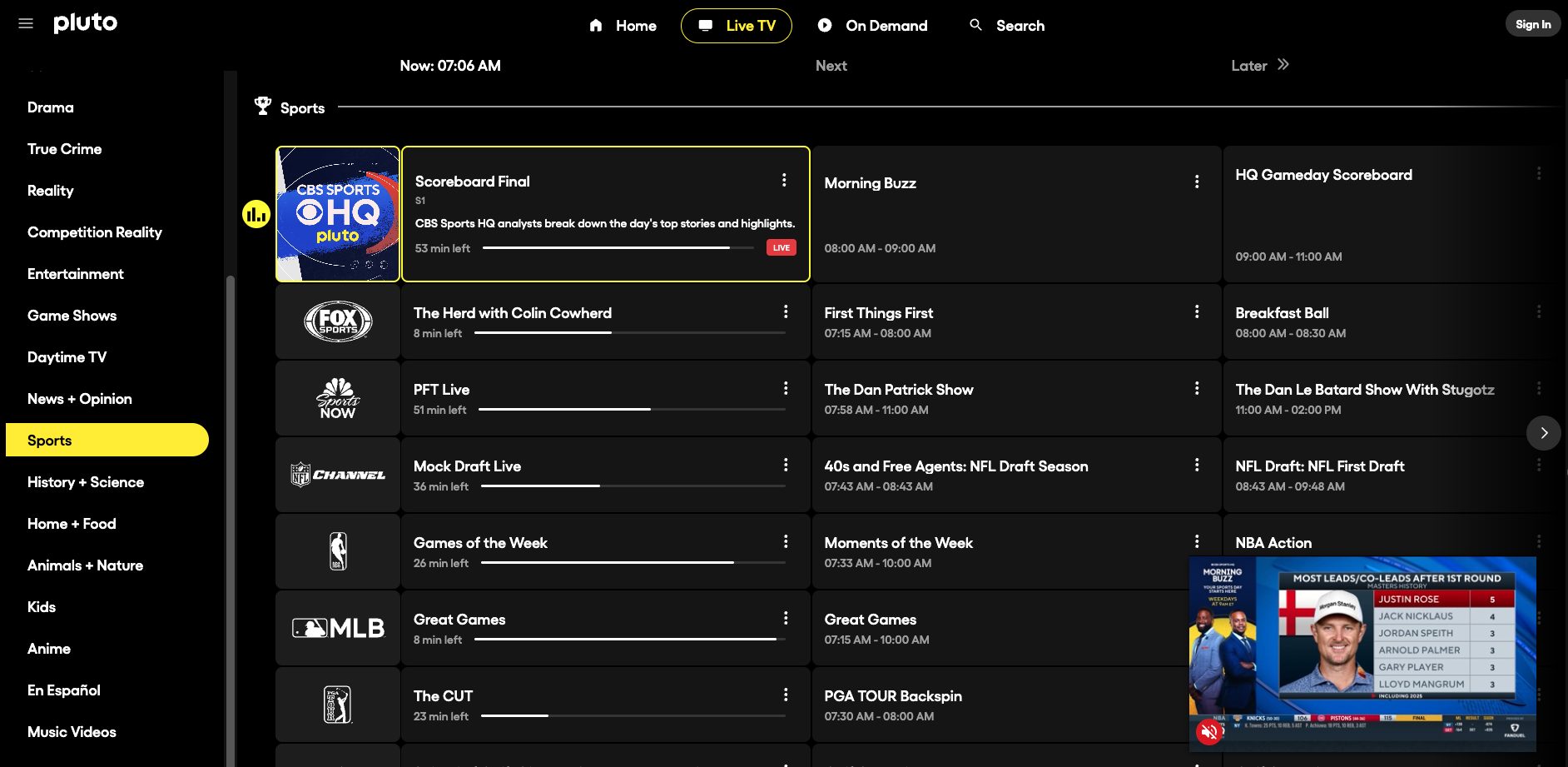The image size is (1568, 767).
Task: Click the On Demand play icon
Action: pos(824,26)
